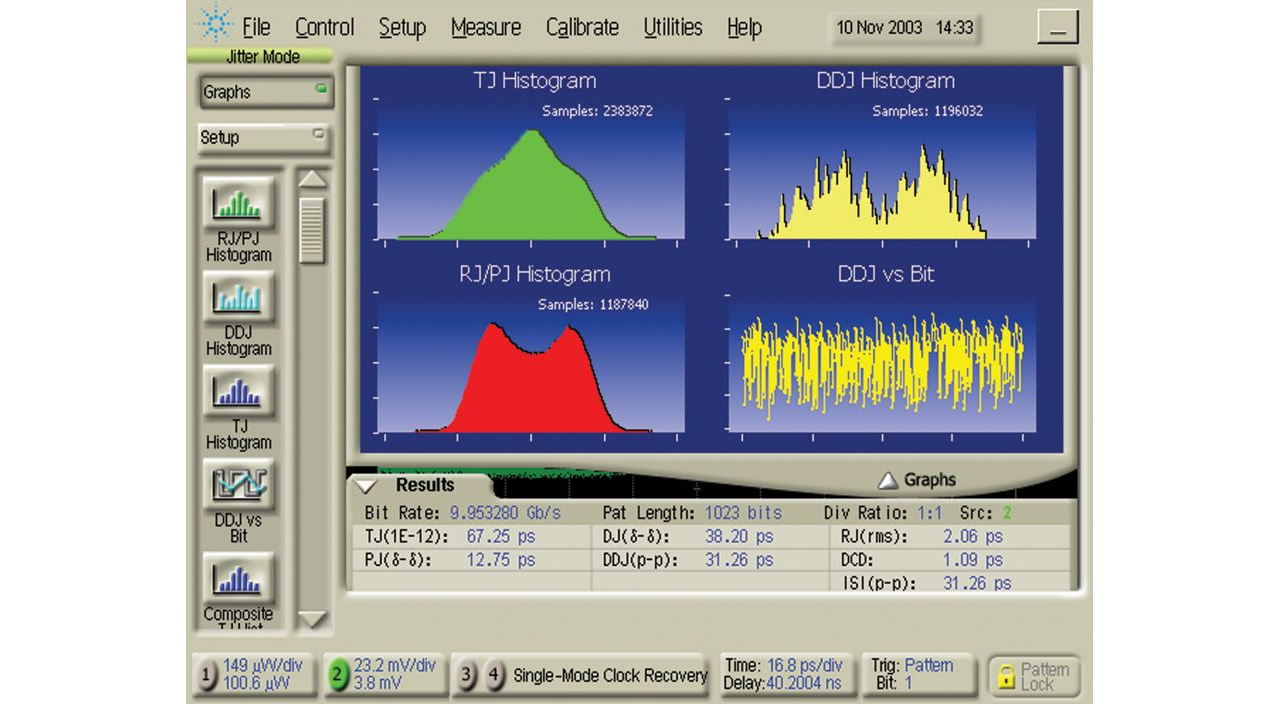
Task: Click the Samples: 1187840 readout
Action: coord(593,304)
